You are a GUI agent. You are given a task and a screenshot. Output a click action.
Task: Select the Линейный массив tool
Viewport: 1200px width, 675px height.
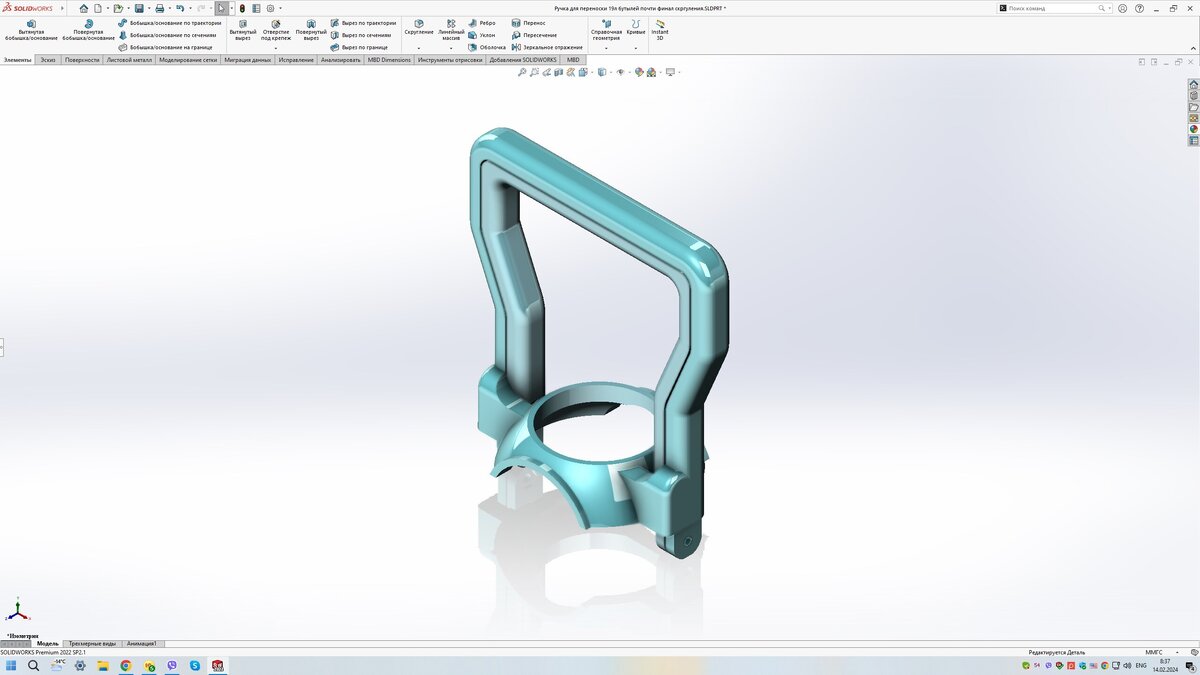451,29
